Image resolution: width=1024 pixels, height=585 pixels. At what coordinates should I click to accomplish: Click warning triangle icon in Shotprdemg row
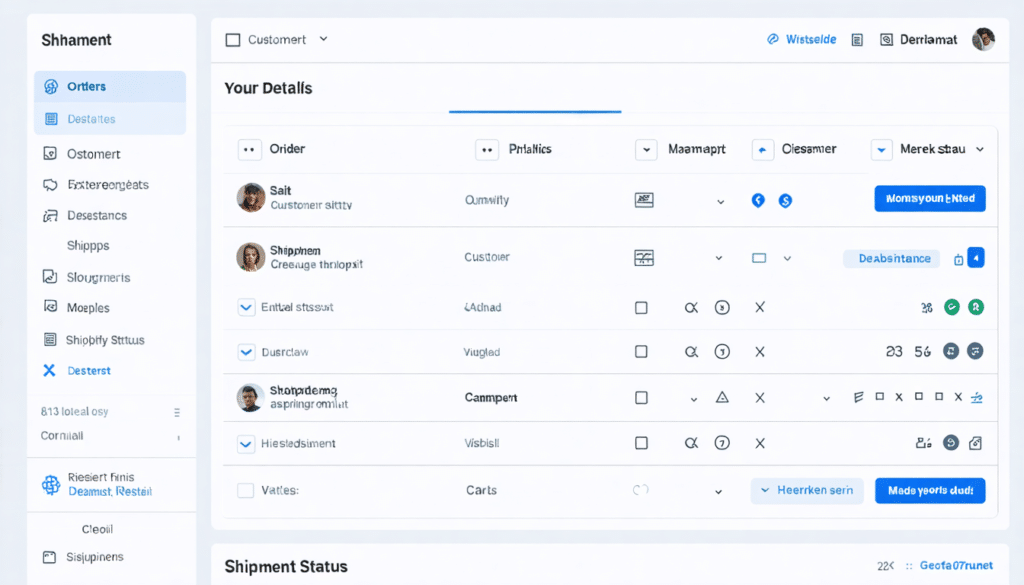pos(722,397)
